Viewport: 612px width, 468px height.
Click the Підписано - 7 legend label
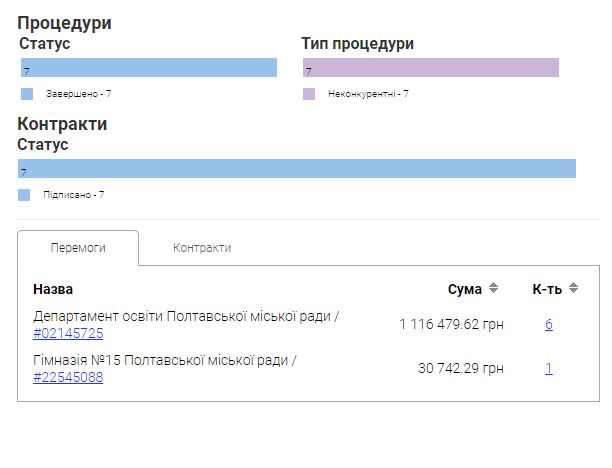point(74,195)
